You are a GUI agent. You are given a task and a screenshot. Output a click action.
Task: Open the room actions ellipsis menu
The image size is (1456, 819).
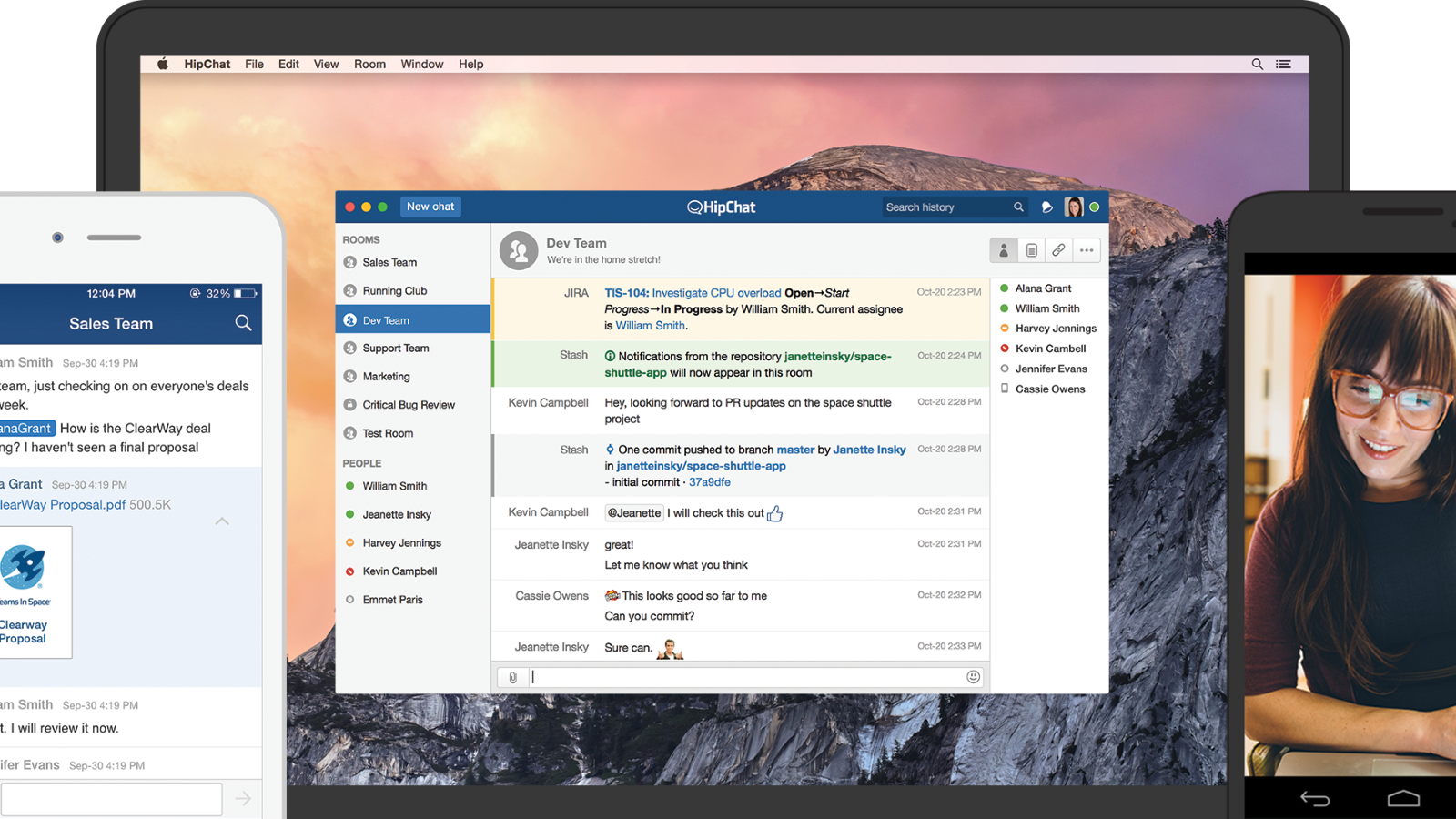[1087, 250]
